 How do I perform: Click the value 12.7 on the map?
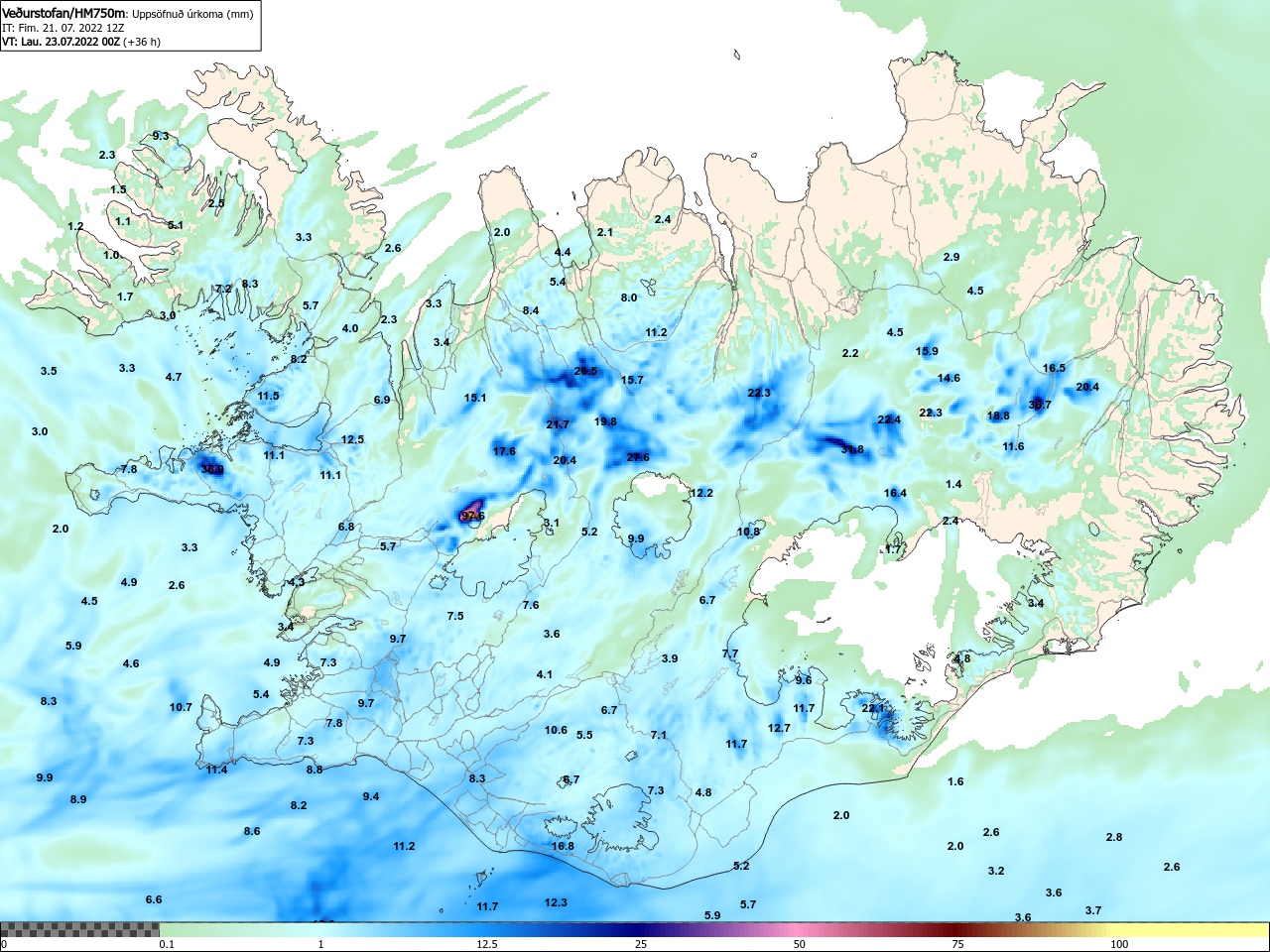pos(780,728)
